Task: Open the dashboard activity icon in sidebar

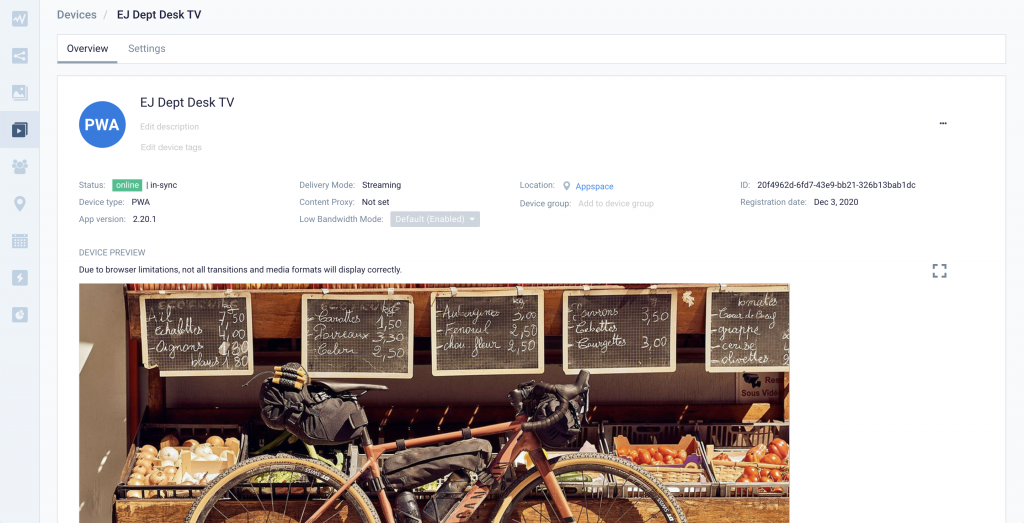Action: (x=20, y=19)
